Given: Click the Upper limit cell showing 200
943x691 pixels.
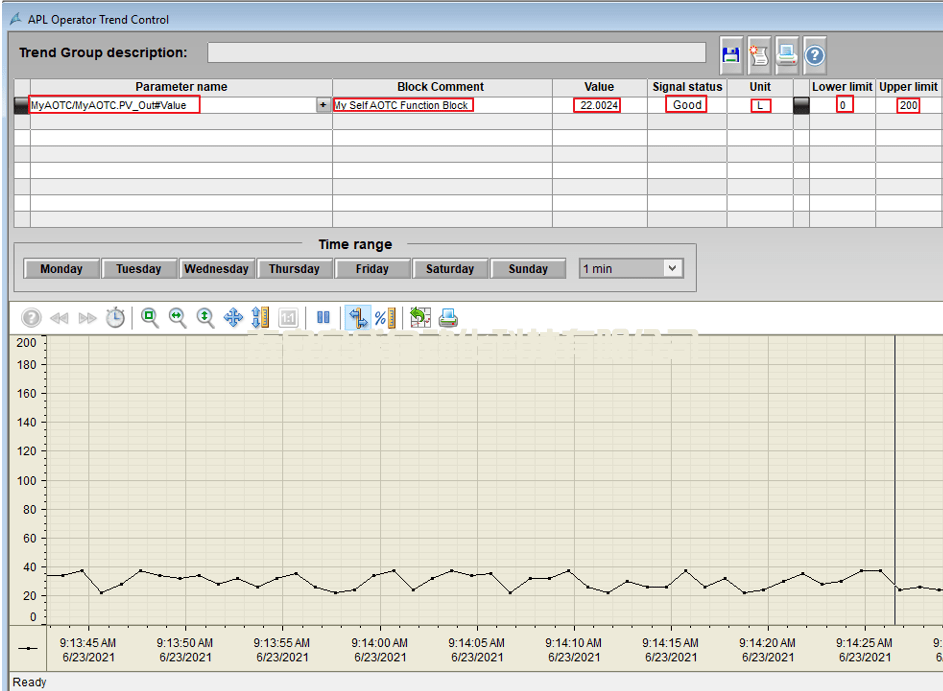Looking at the screenshot, I should (x=908, y=105).
